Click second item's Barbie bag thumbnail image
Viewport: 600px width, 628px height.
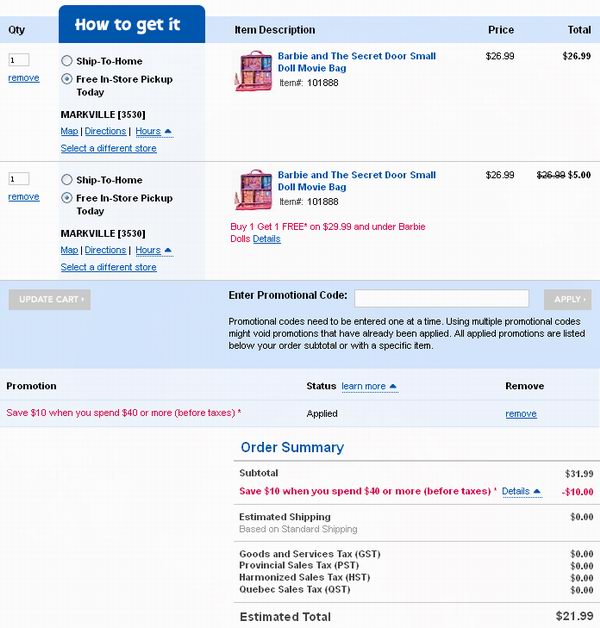coord(254,190)
